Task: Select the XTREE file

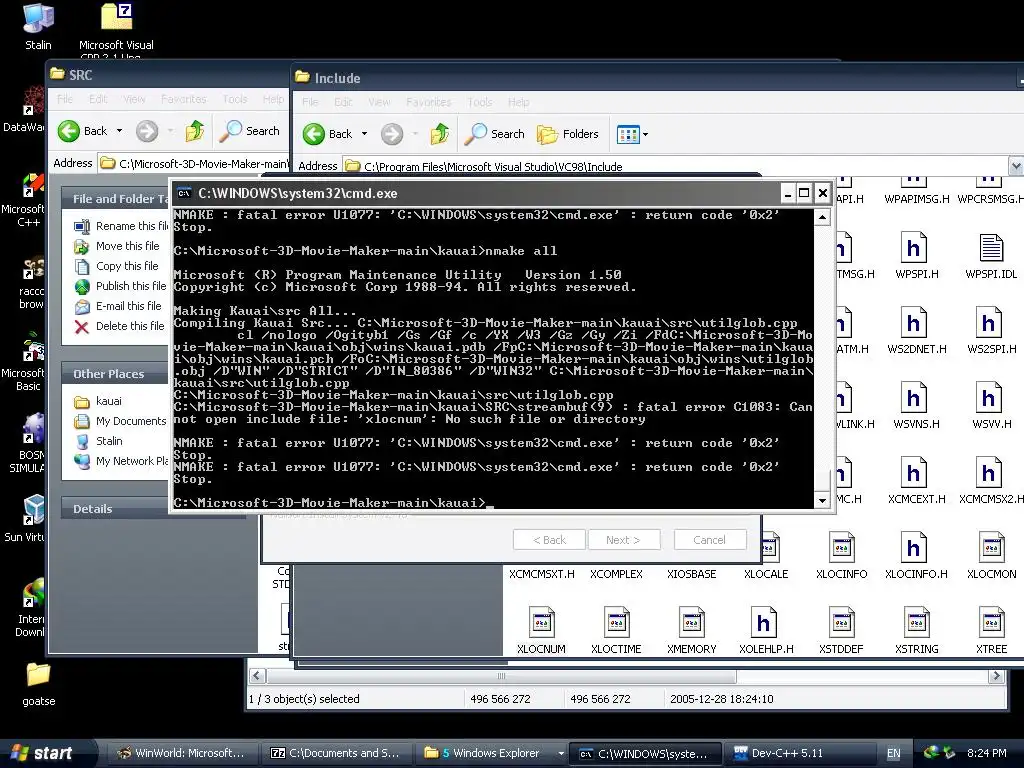Action: pyautogui.click(x=991, y=632)
